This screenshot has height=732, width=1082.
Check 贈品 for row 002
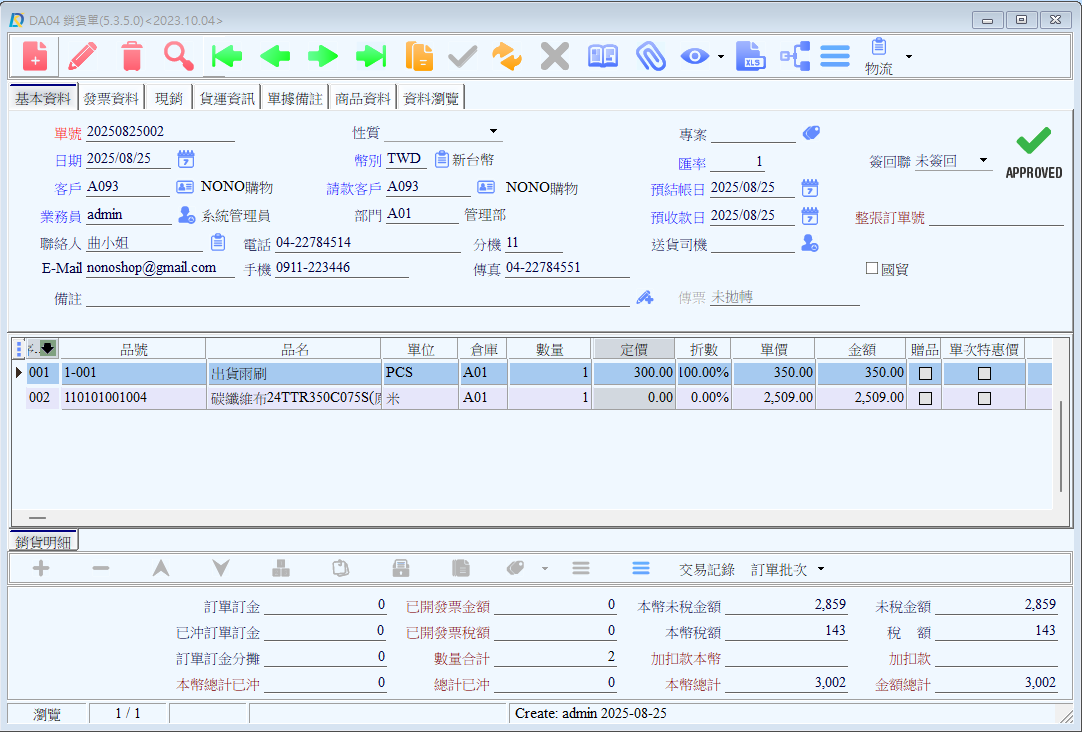(x=925, y=398)
